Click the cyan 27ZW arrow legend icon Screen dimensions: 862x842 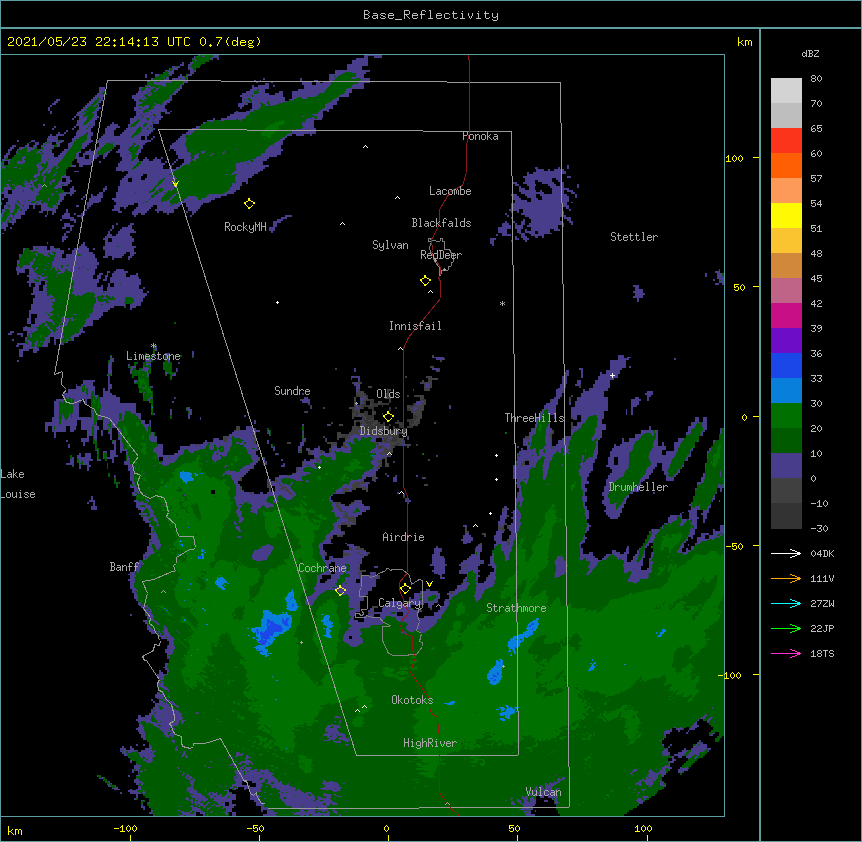pos(786,603)
